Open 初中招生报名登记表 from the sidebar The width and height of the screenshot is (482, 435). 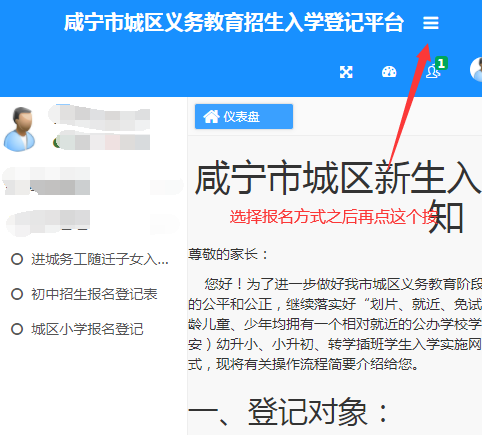point(94,294)
